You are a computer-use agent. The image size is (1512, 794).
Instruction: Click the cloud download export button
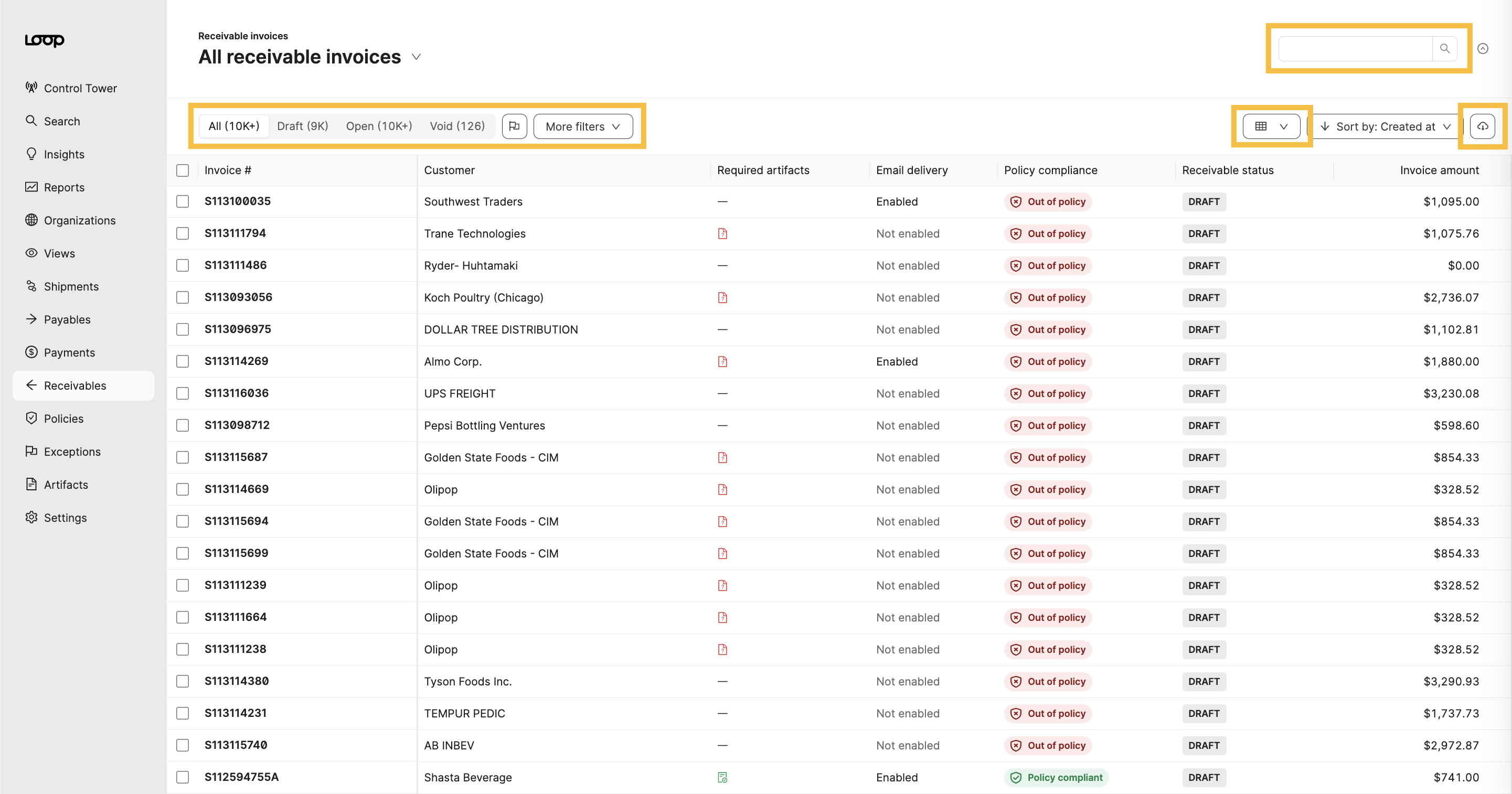pos(1482,126)
